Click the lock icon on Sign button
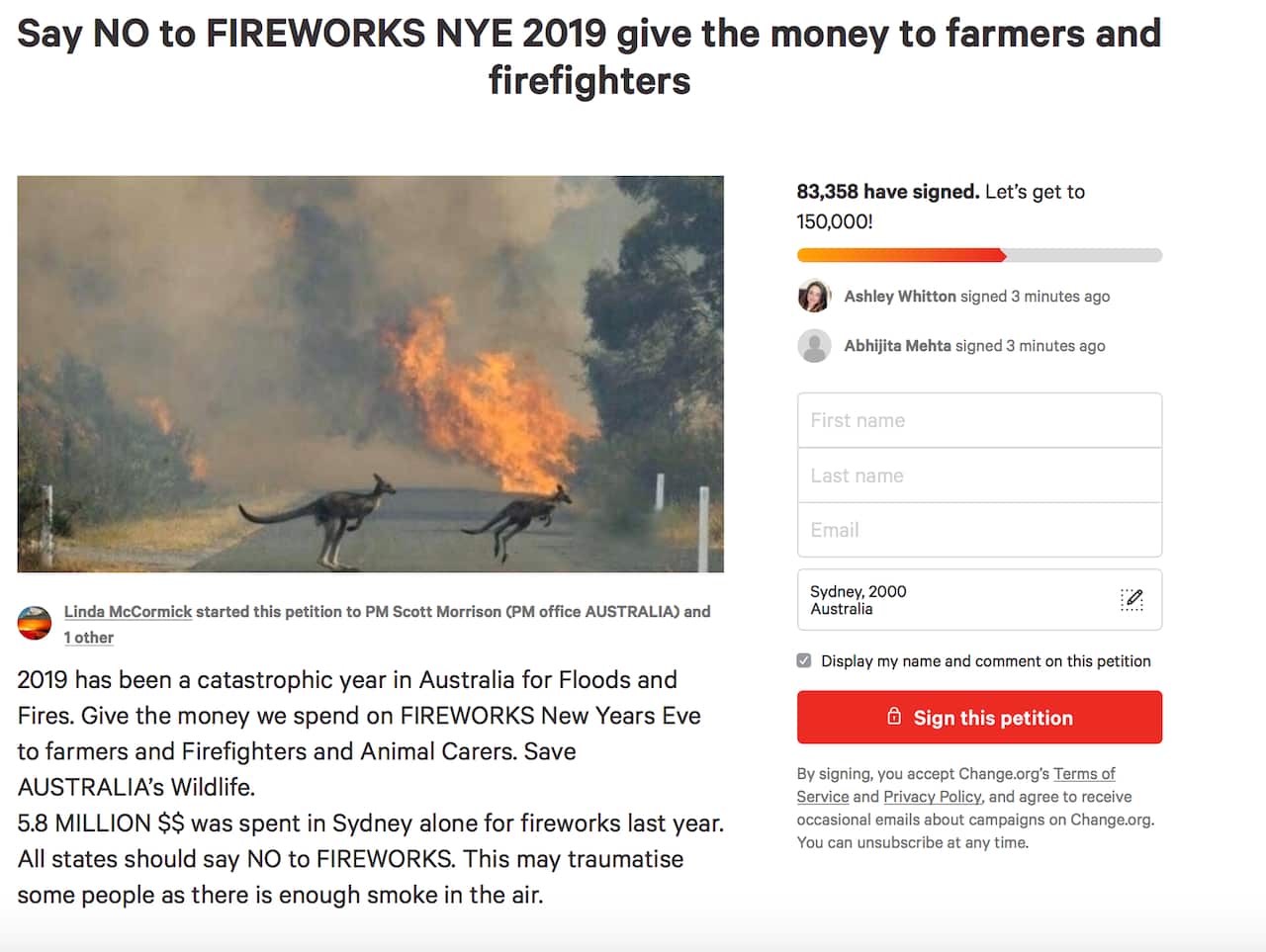The width and height of the screenshot is (1266, 952). coord(894,717)
